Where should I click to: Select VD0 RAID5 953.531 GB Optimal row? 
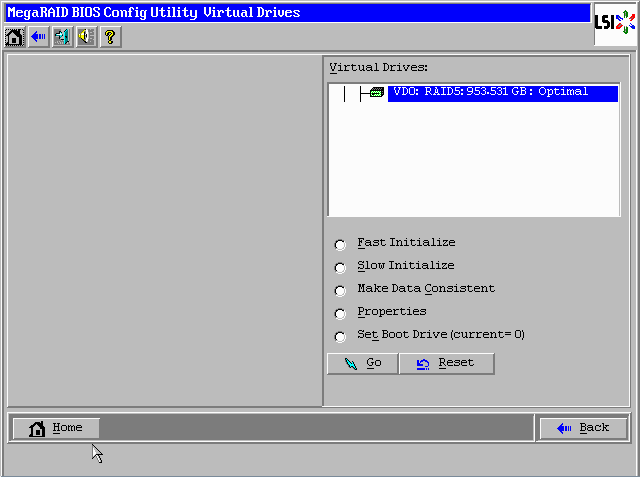tap(502, 93)
